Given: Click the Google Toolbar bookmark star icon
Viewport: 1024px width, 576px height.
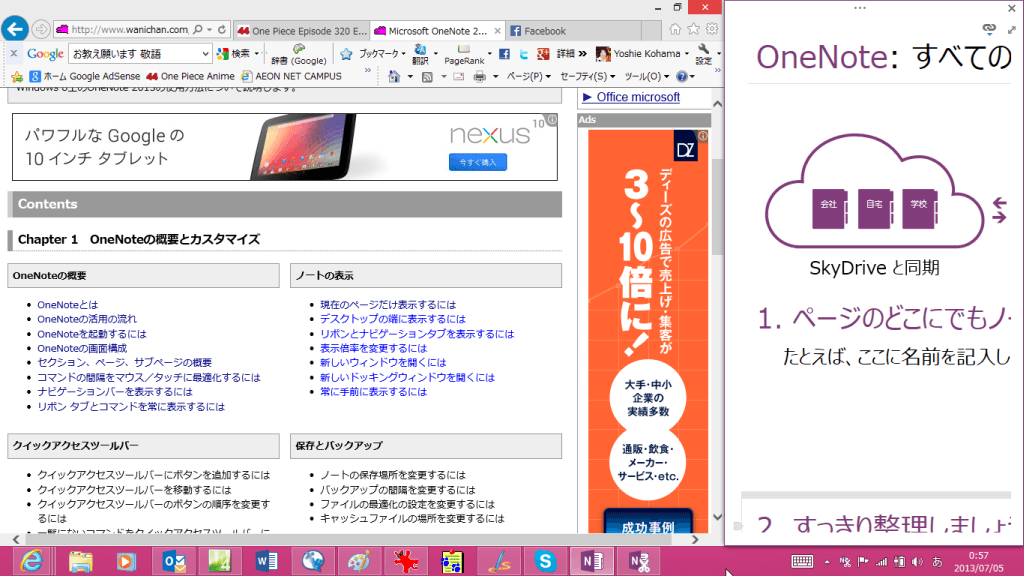Looking at the screenshot, I should coord(346,54).
